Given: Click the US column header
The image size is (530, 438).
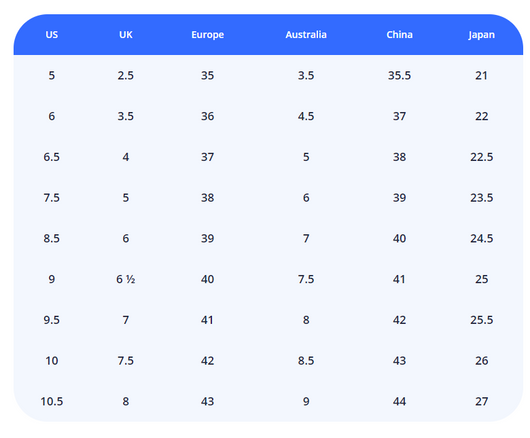Looking at the screenshot, I should (x=52, y=35).
